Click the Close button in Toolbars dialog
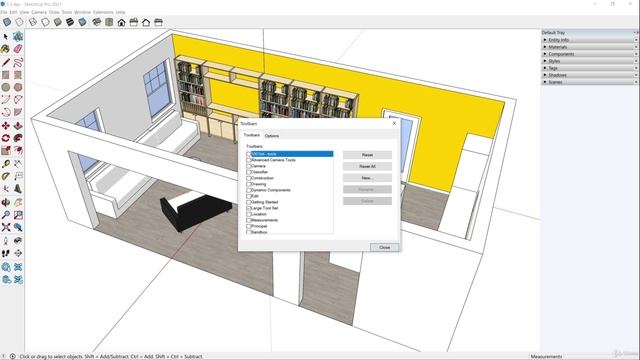 [384, 247]
